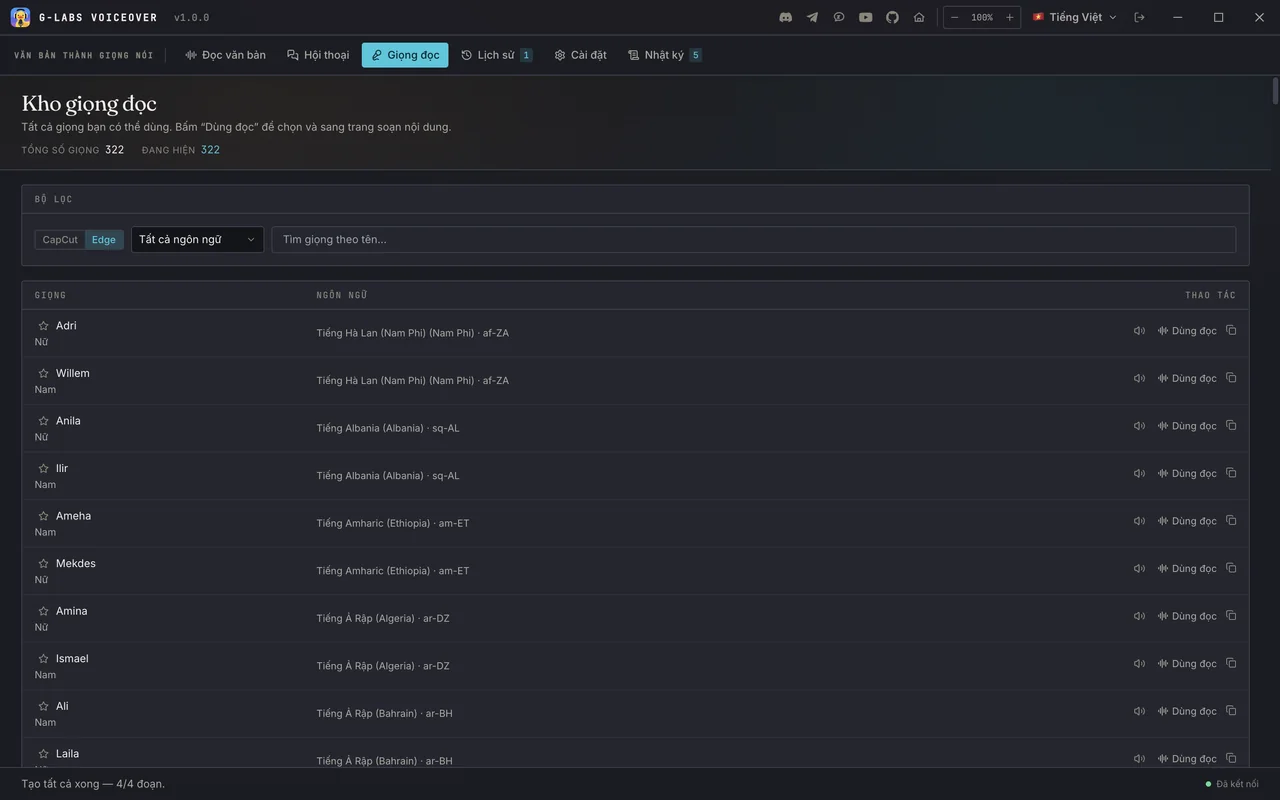Open the "Tất cả ngôn ngữ" language filter dropdown
1280x800 pixels.
click(x=197, y=240)
